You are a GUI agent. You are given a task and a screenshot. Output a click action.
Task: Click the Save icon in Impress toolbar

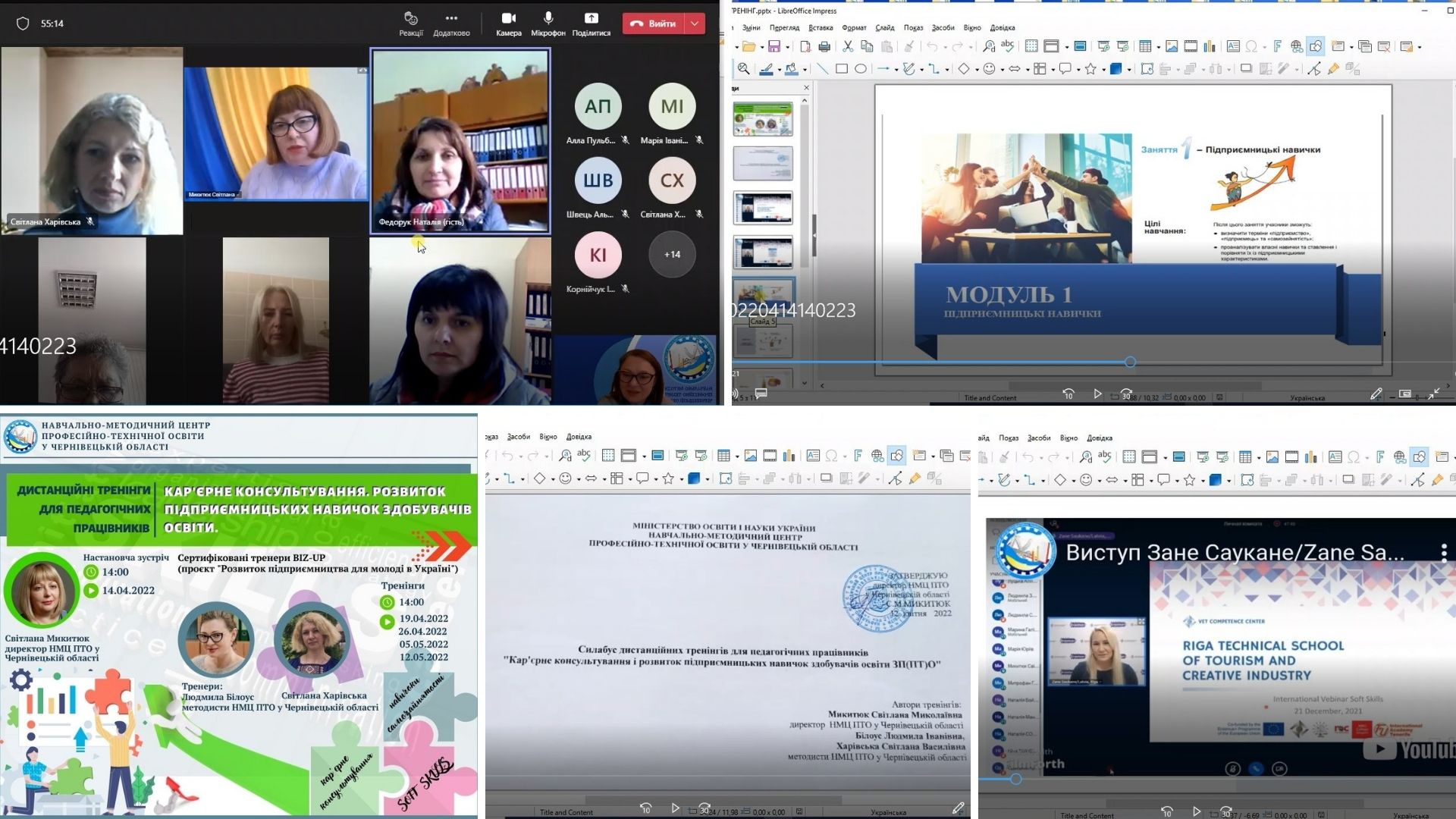(x=773, y=47)
